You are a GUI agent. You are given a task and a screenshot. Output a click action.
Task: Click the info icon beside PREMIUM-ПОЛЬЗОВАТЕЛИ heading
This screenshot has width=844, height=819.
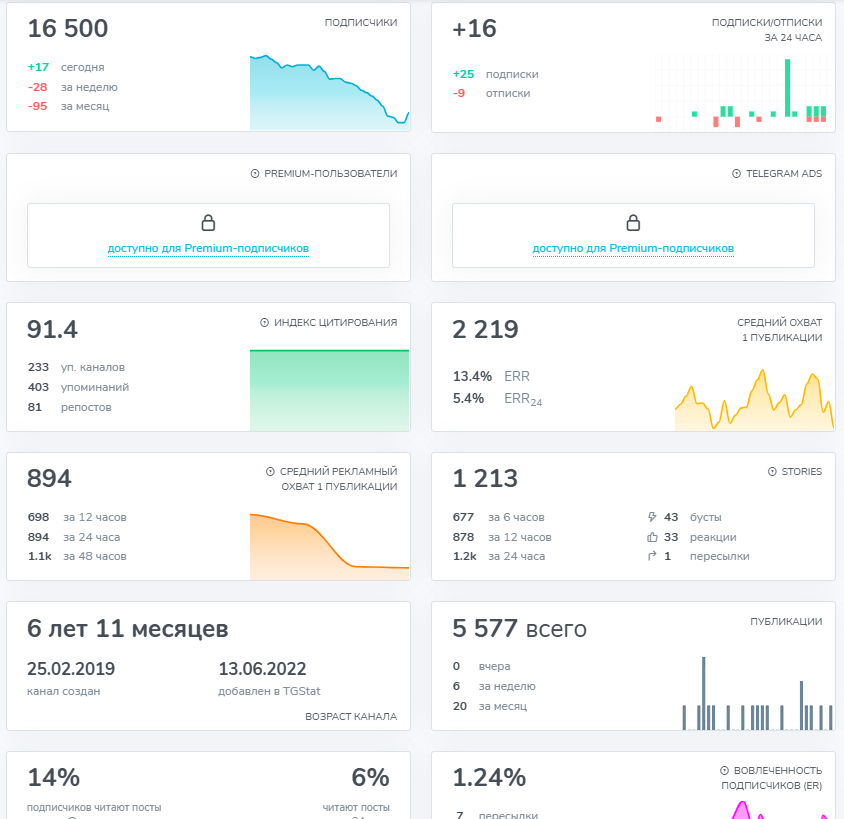click(255, 173)
